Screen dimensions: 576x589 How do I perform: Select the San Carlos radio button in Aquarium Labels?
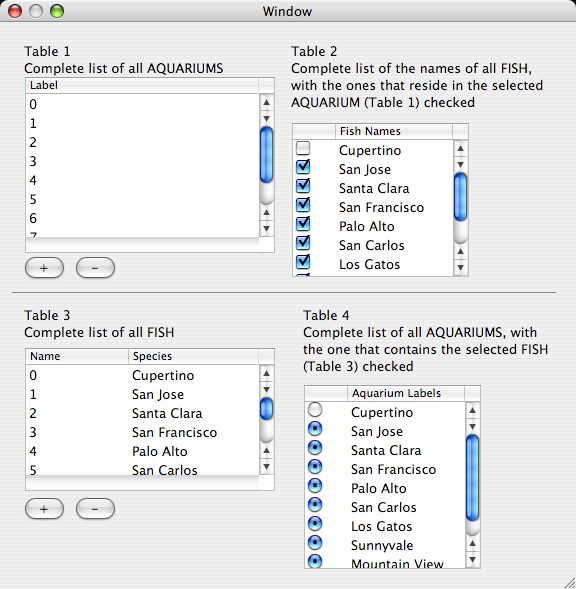315,505
